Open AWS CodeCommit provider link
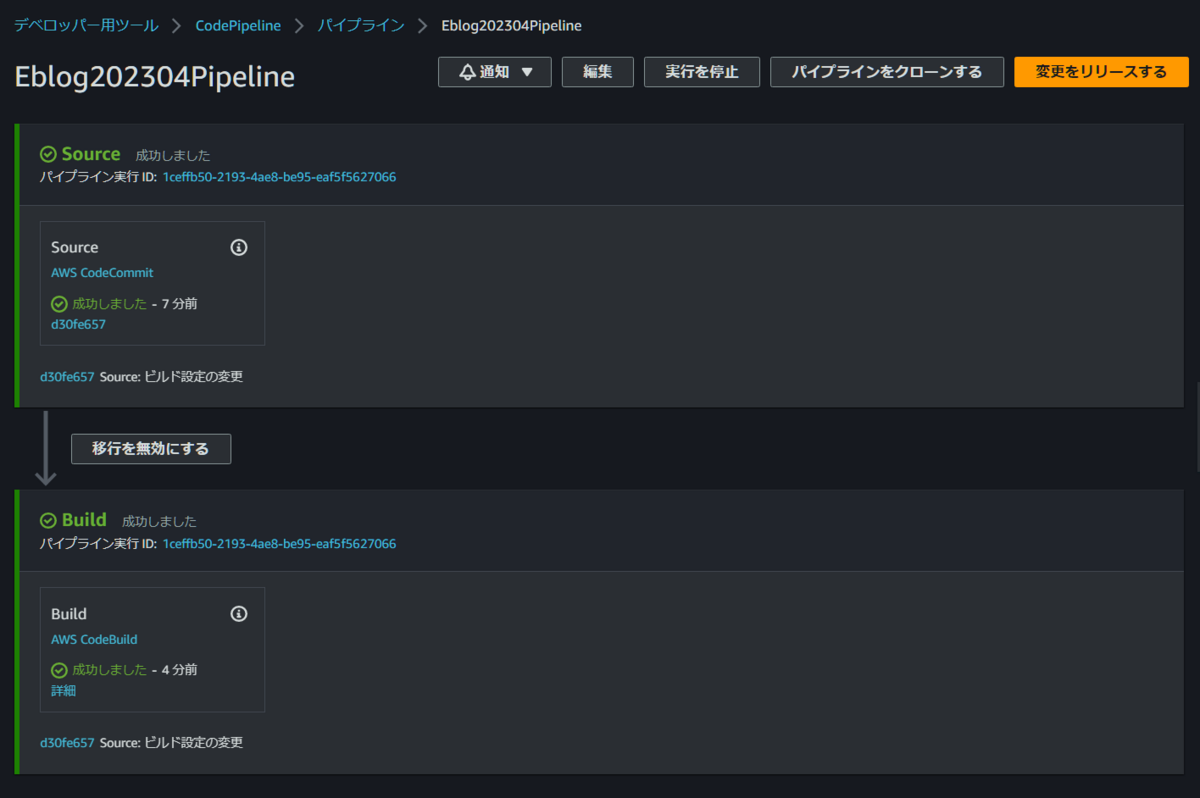Screen dimensions: 1200x798 click(102, 272)
